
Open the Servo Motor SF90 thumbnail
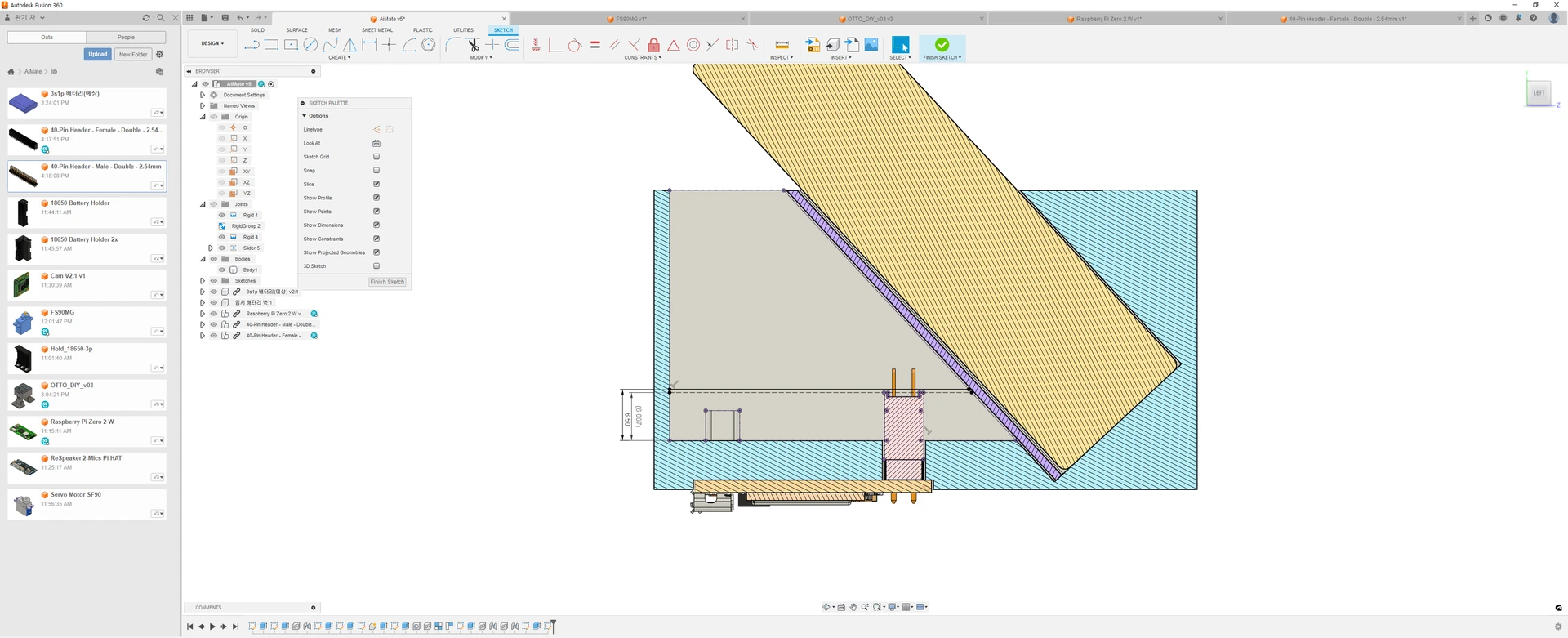pyautogui.click(x=23, y=505)
